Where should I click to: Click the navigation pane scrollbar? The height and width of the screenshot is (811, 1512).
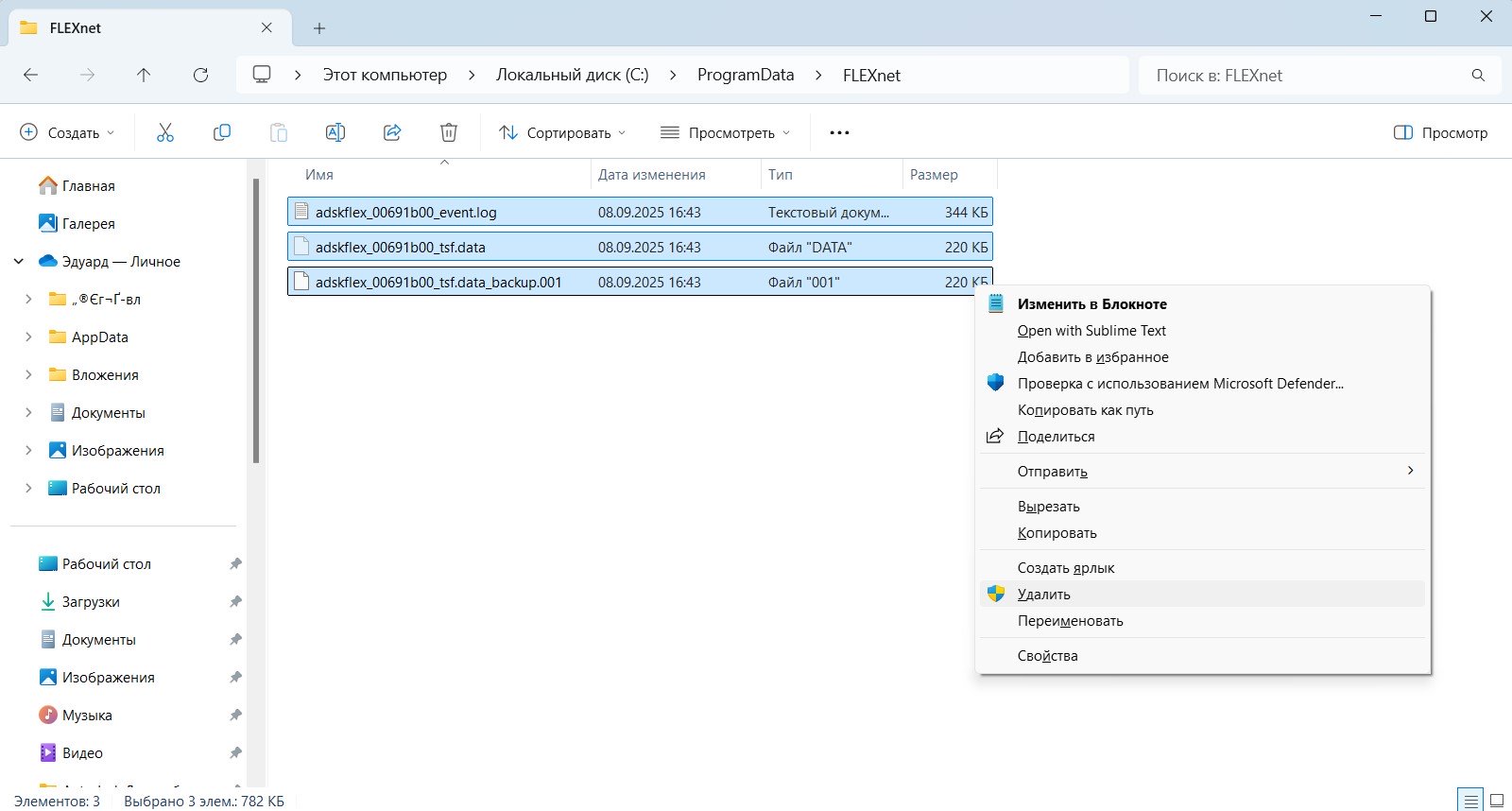pyautogui.click(x=256, y=321)
